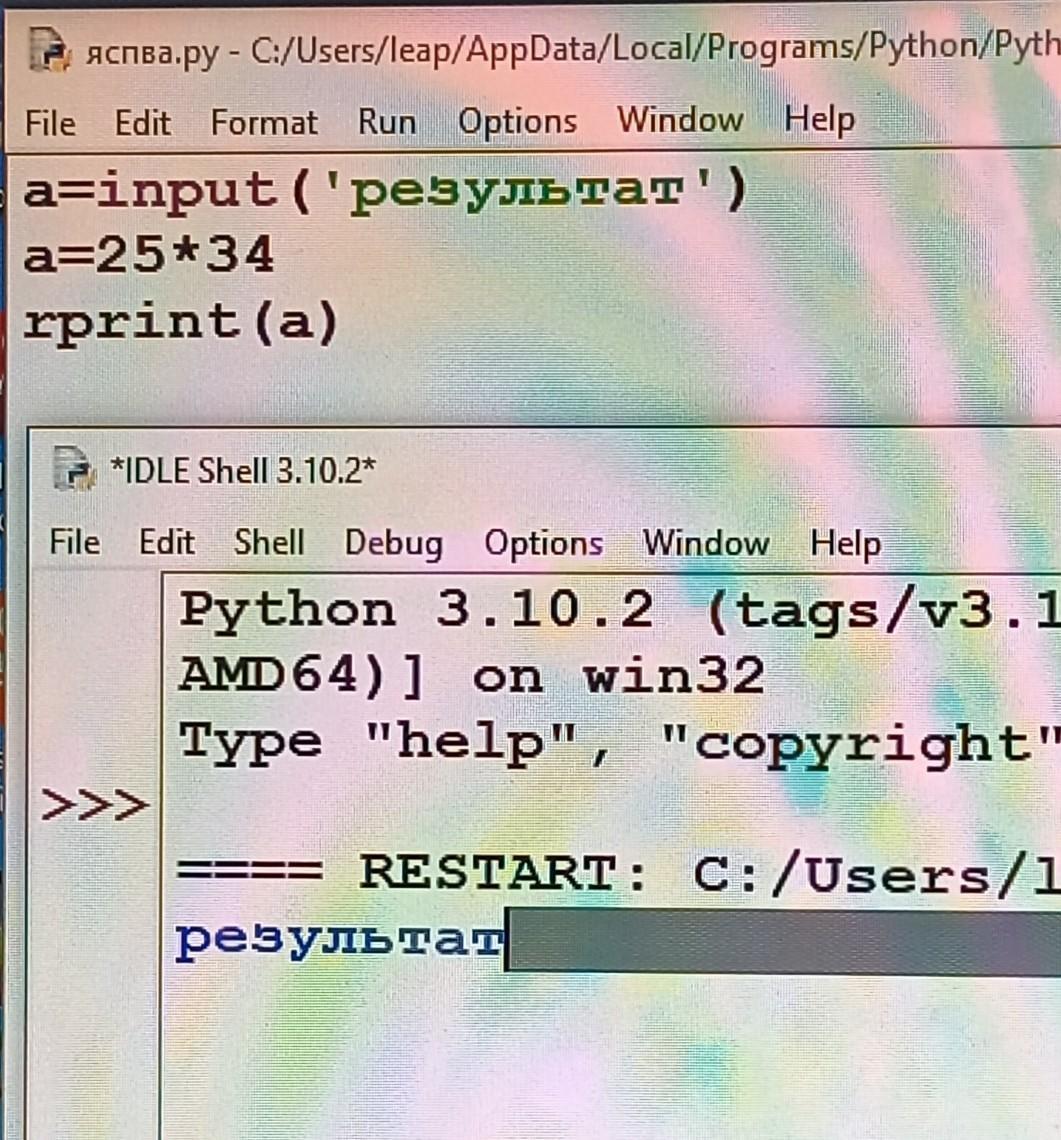Open the Help menu in the editor window
1061x1140 pixels.
(x=819, y=119)
